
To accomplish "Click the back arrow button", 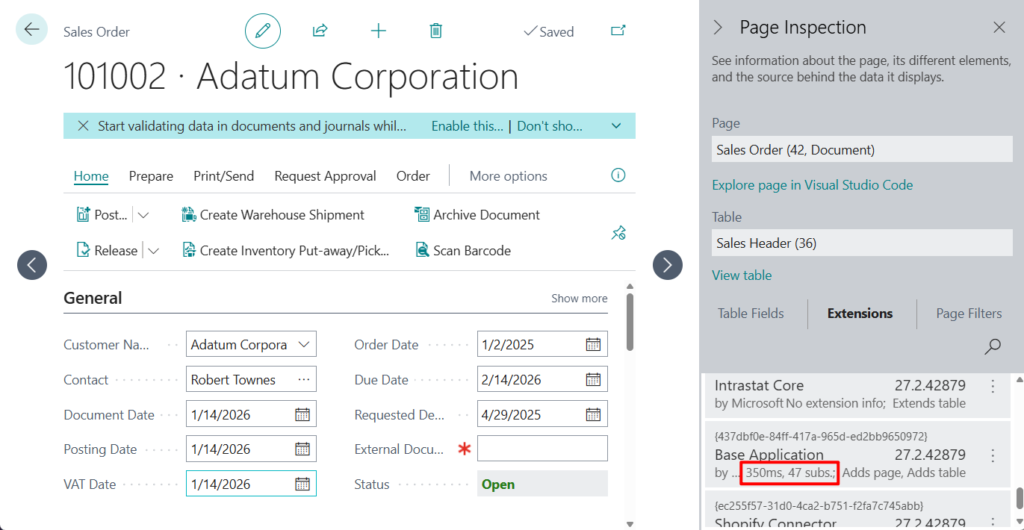I will (x=32, y=30).
